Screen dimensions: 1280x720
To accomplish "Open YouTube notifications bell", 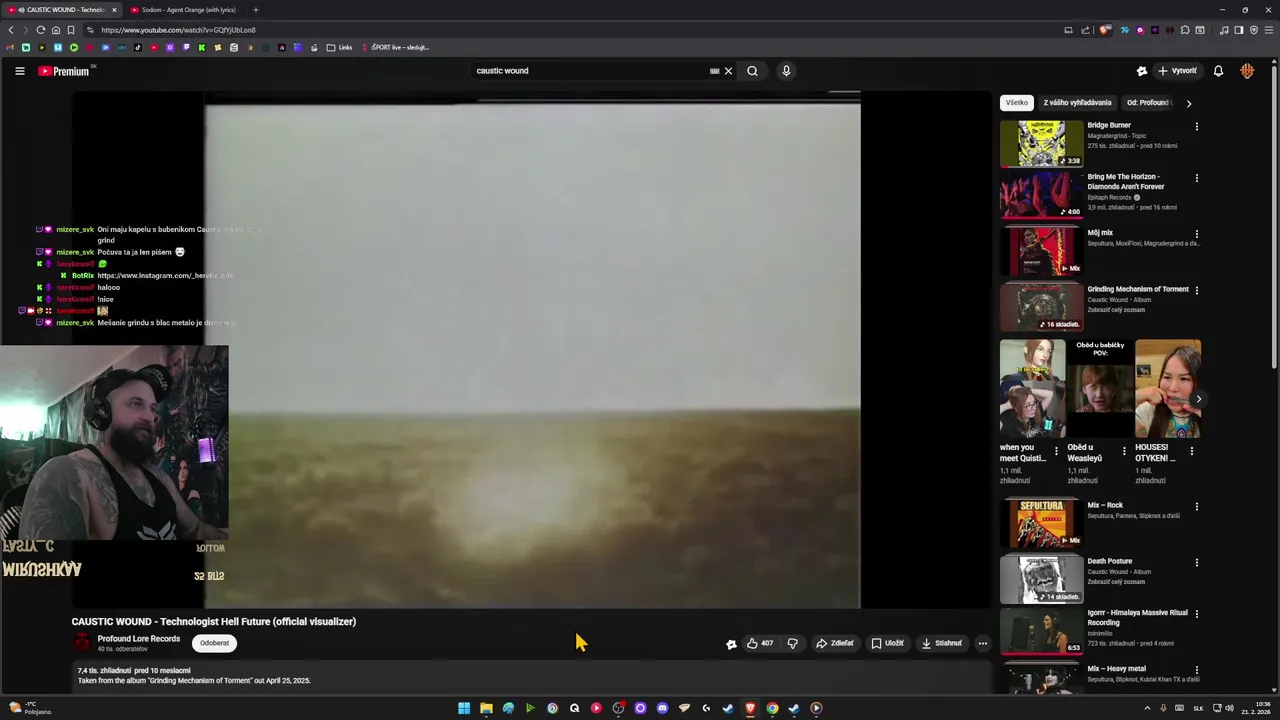I will (x=1218, y=71).
